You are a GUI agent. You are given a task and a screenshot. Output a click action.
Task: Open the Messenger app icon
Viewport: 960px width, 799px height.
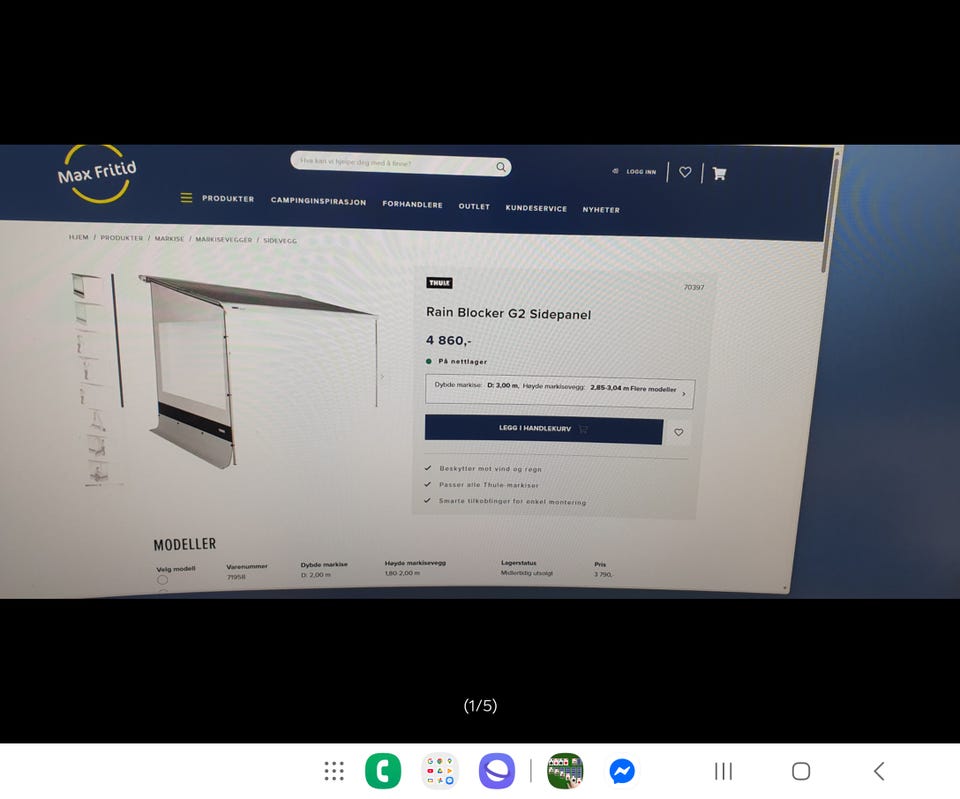pos(621,771)
